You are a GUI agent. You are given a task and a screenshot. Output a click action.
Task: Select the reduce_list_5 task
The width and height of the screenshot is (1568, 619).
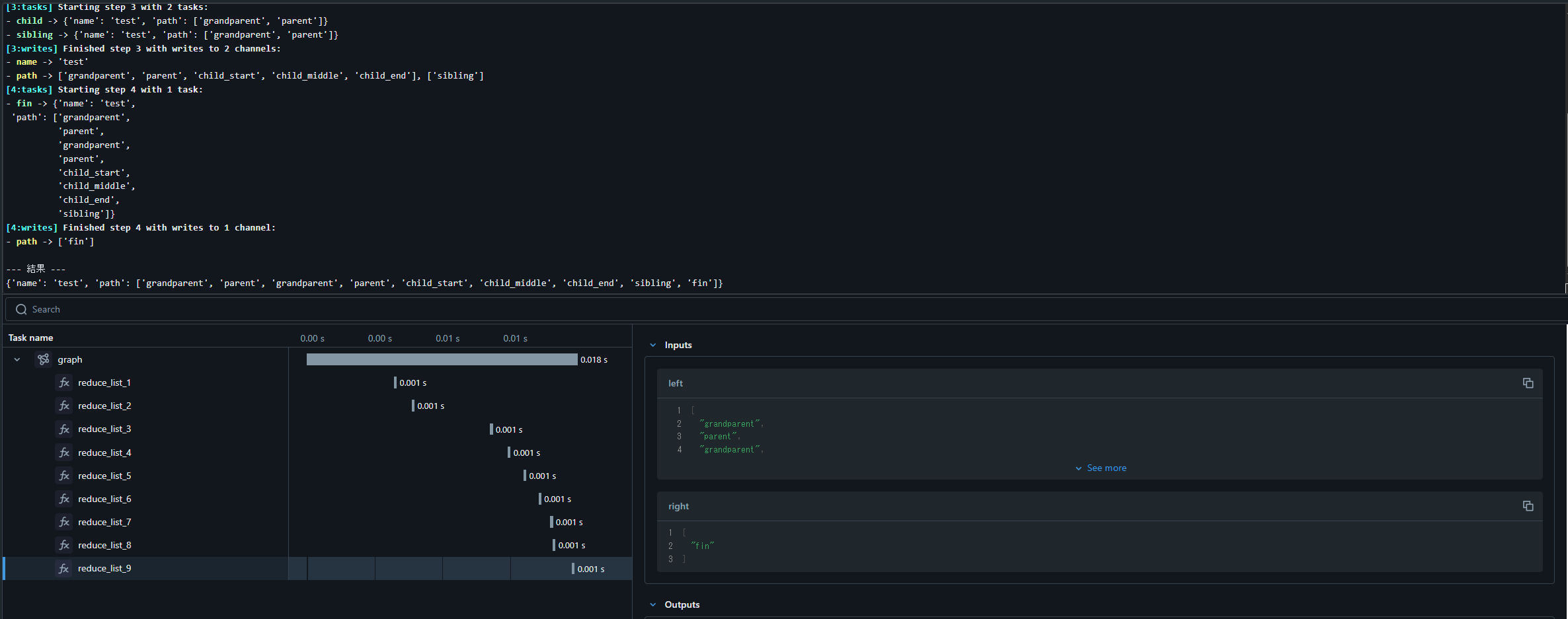click(104, 476)
